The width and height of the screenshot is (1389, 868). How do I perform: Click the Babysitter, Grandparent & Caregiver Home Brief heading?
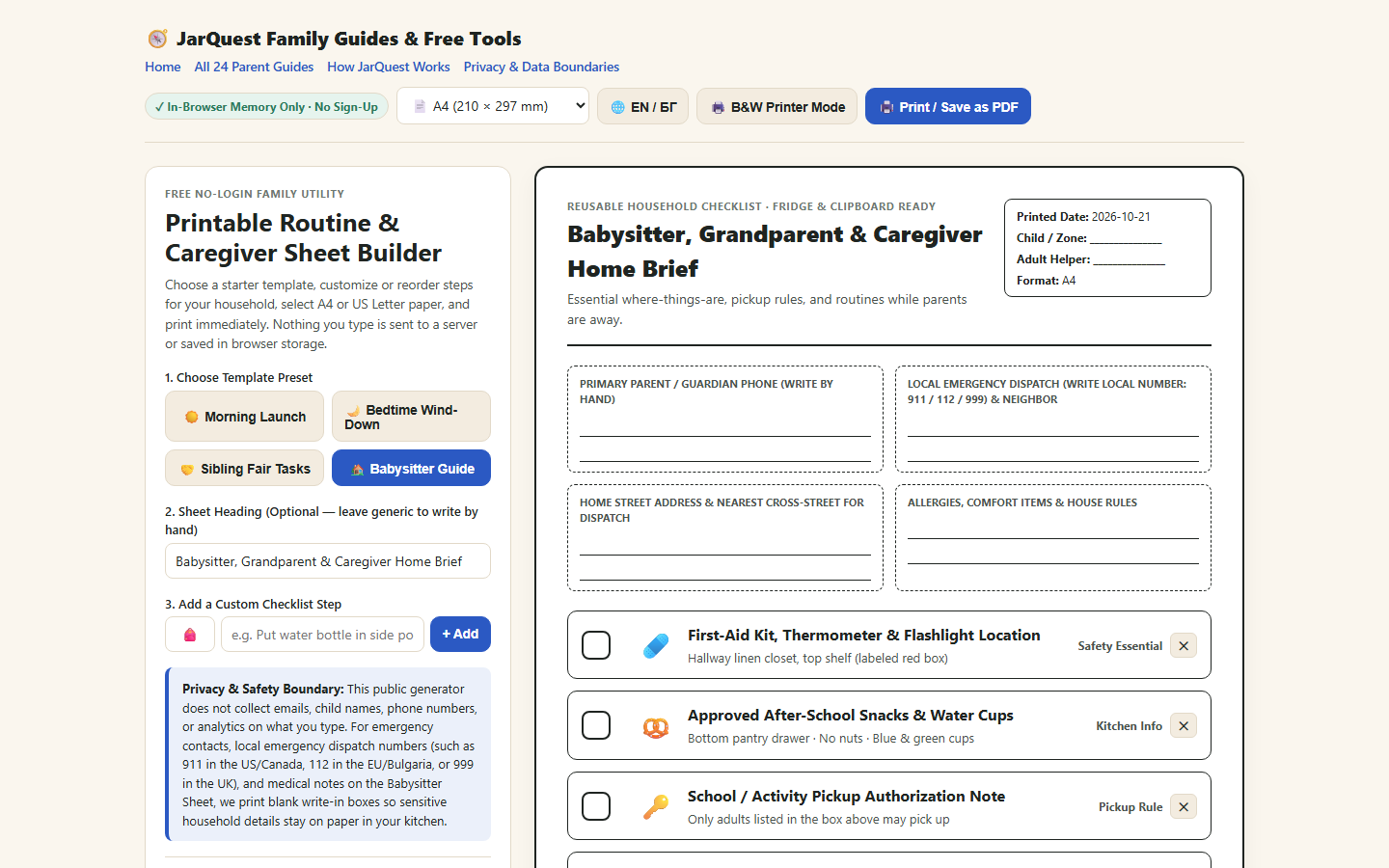coord(775,252)
